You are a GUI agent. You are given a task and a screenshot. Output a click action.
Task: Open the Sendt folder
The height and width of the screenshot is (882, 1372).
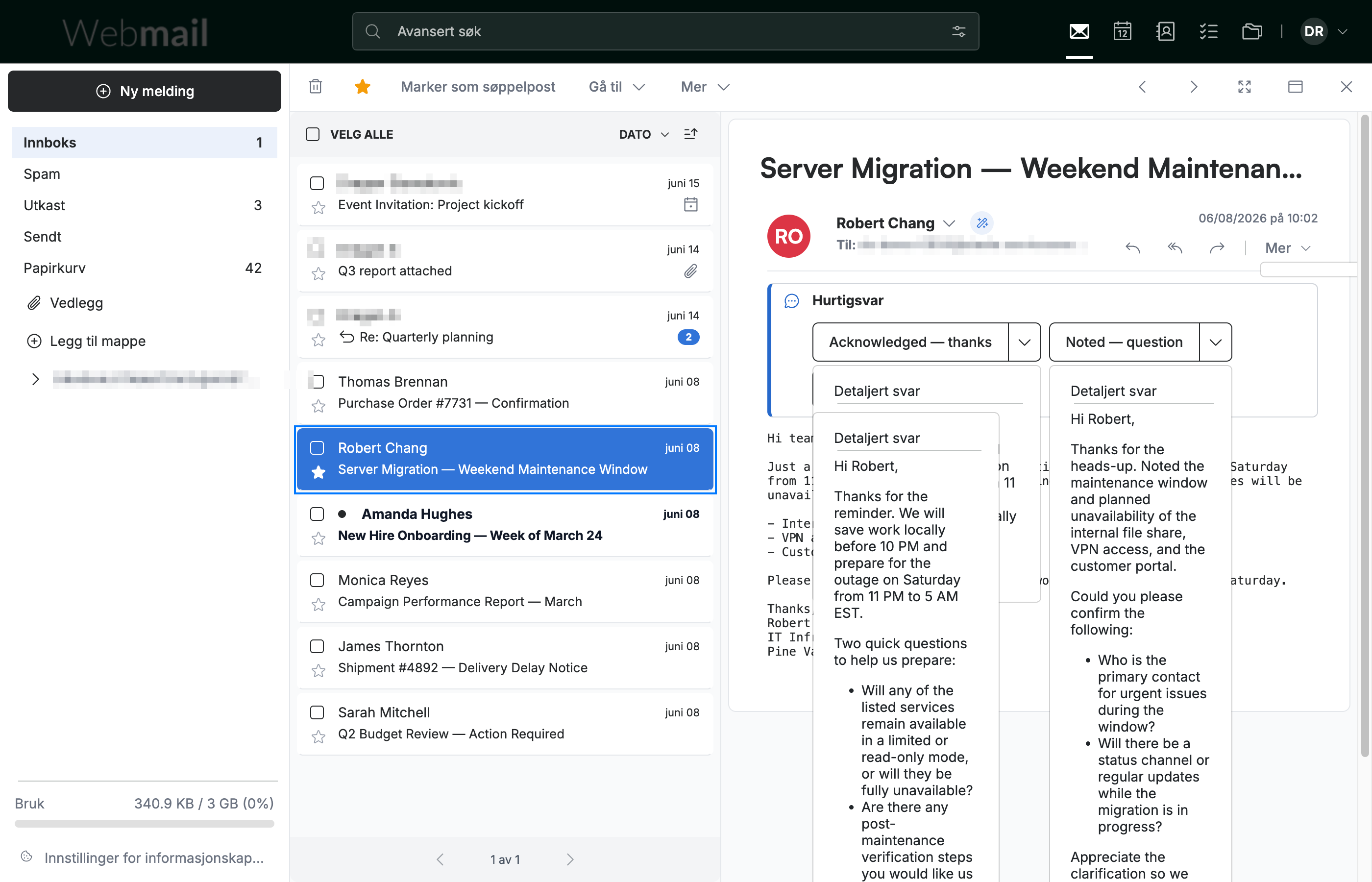pos(144,237)
